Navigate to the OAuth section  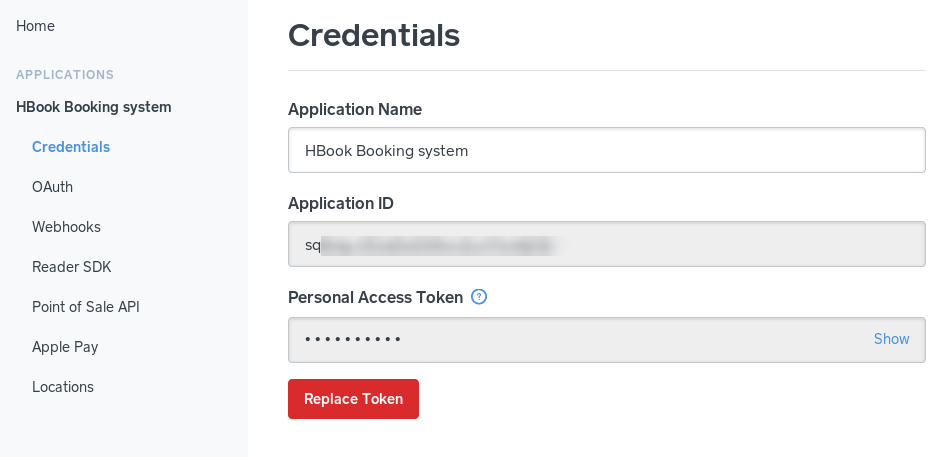pos(52,187)
